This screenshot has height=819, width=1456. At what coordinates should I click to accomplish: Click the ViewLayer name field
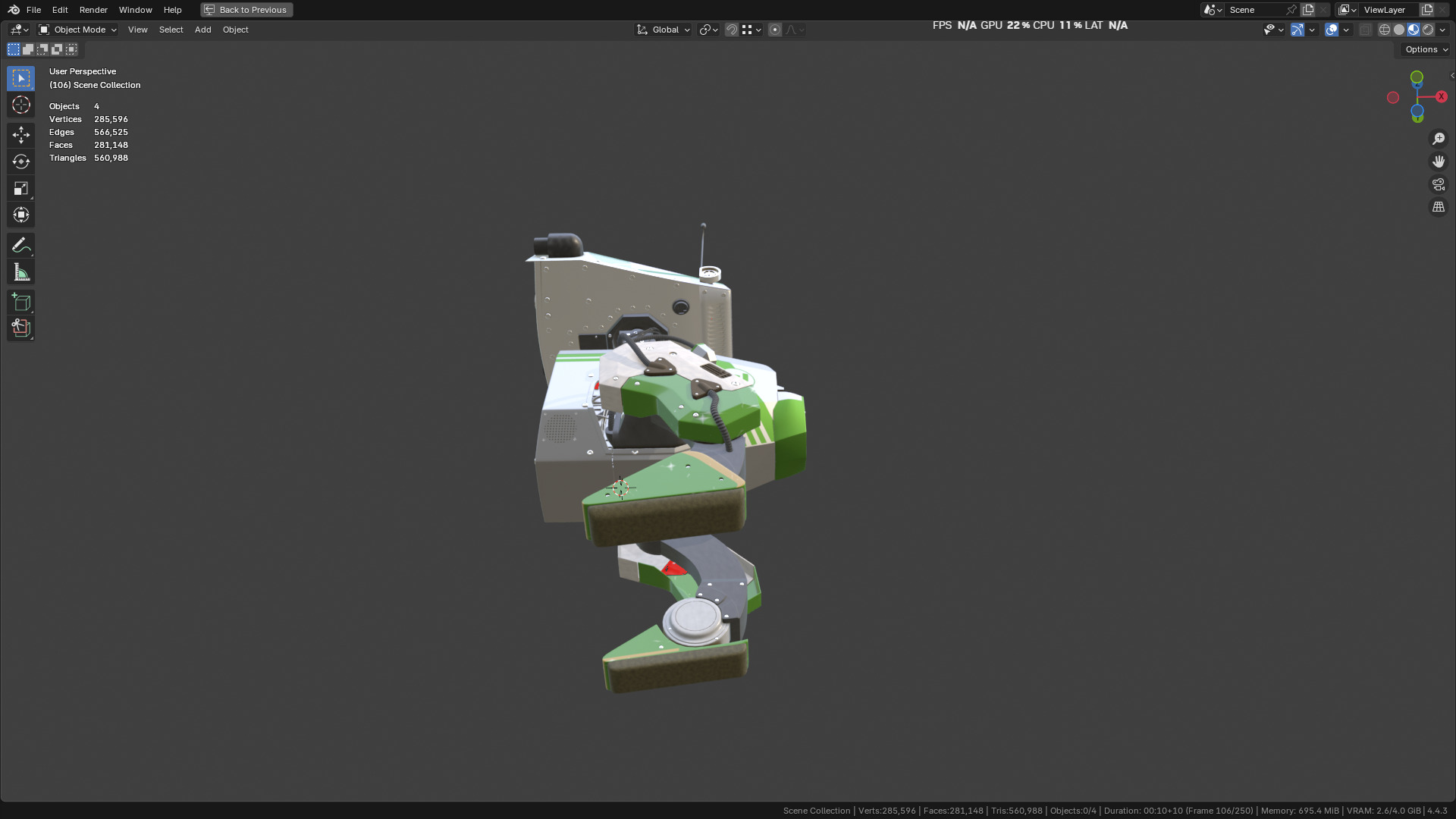pyautogui.click(x=1389, y=10)
